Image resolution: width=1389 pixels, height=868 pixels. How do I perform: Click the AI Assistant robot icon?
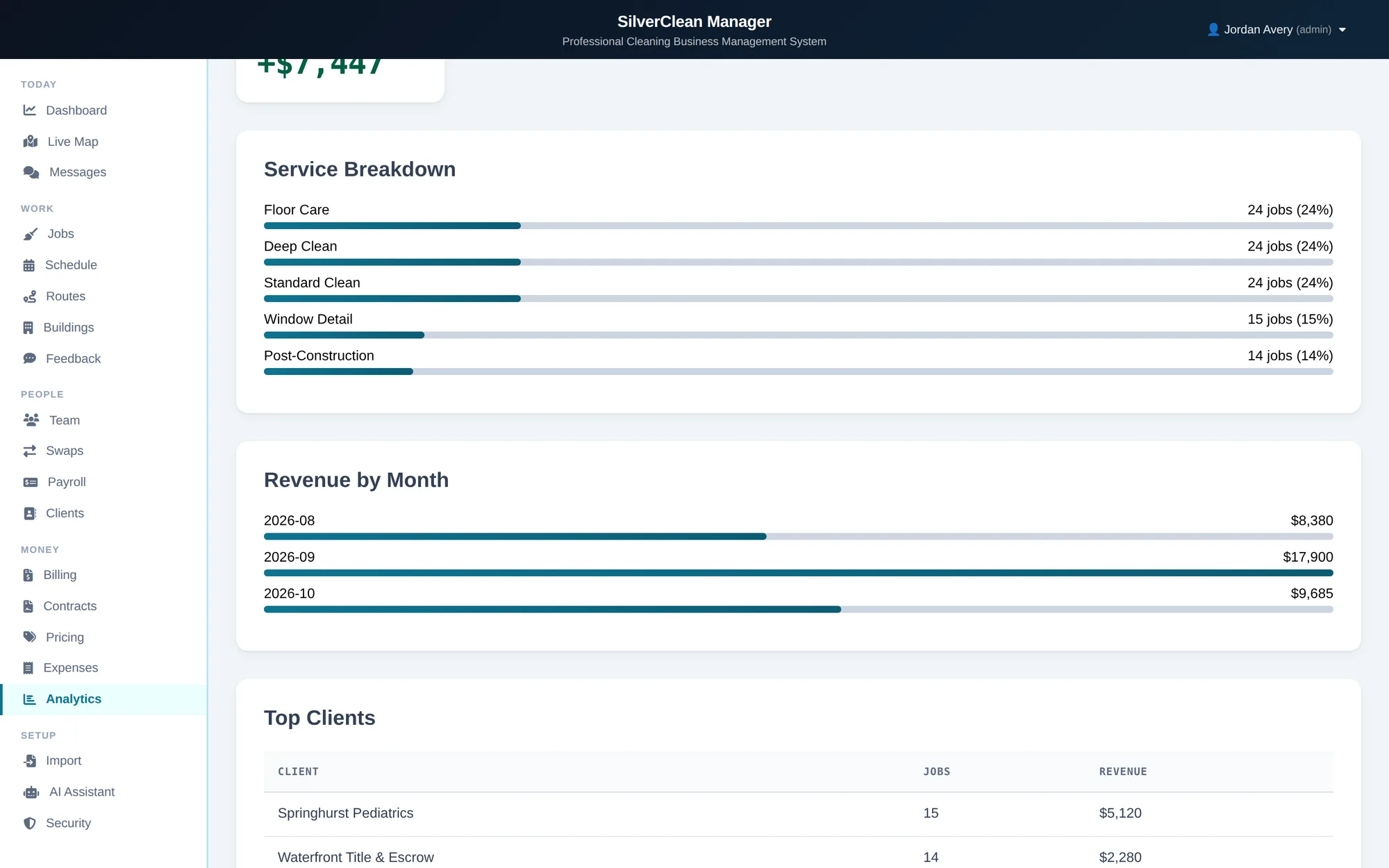31,792
